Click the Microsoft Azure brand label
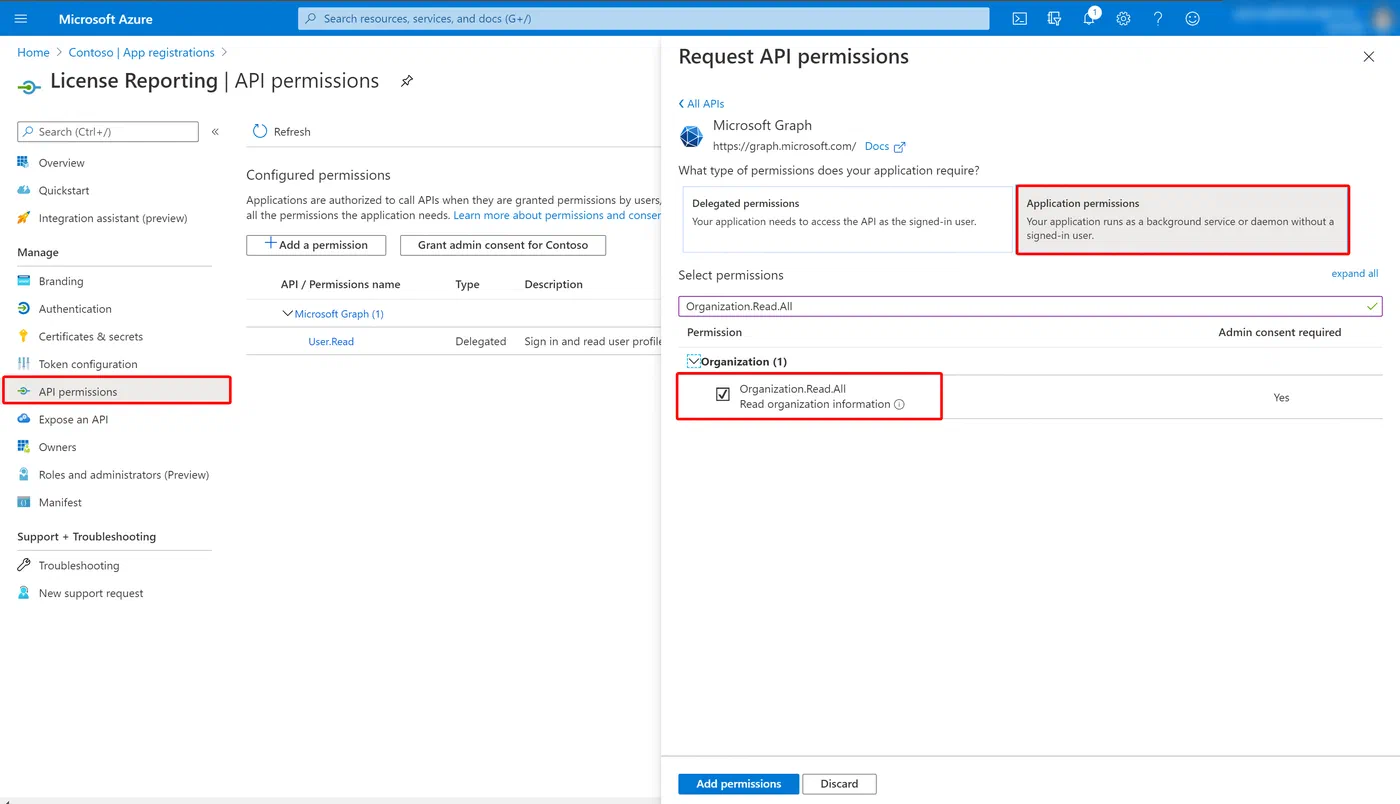Viewport: 1400px width, 804px height. click(106, 19)
